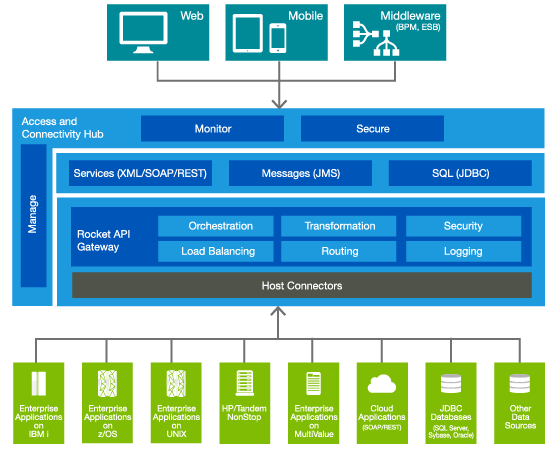Click the Middleware BPM/ESB flow icon

click(x=376, y=38)
